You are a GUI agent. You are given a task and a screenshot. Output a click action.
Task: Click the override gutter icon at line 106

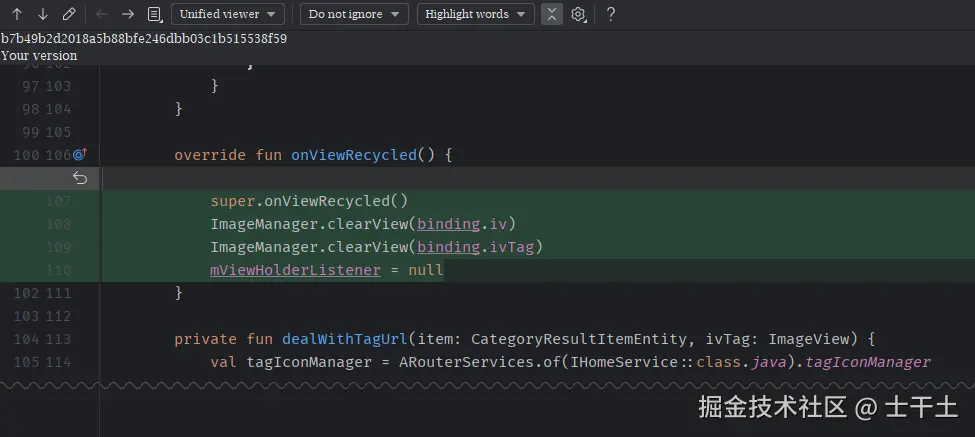pyautogui.click(x=80, y=154)
